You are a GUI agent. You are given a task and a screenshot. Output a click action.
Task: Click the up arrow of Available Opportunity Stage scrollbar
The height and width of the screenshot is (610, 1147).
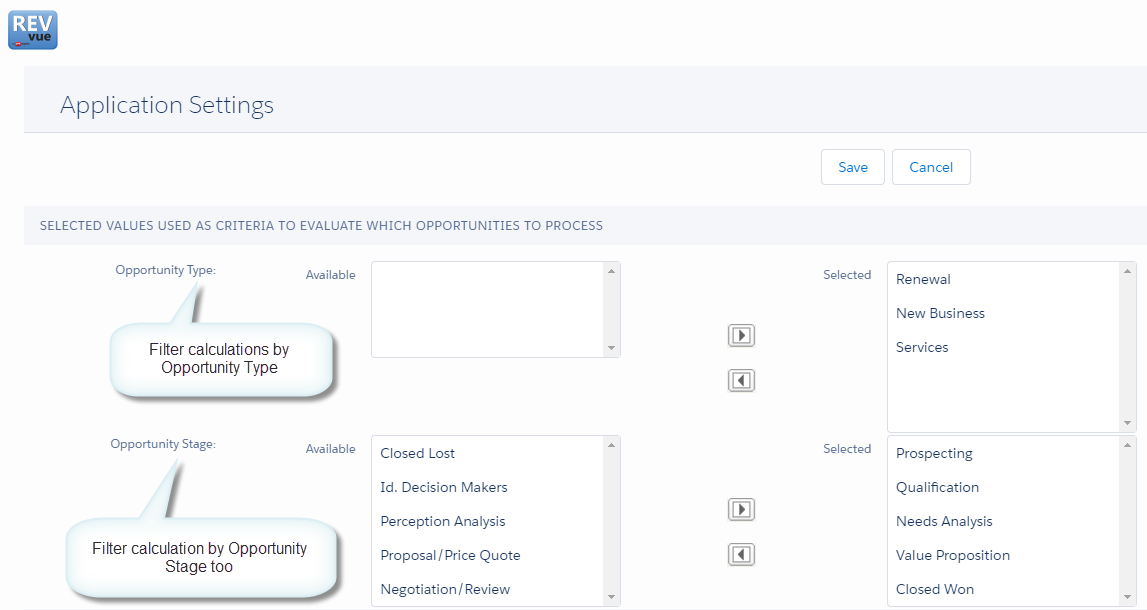612,445
